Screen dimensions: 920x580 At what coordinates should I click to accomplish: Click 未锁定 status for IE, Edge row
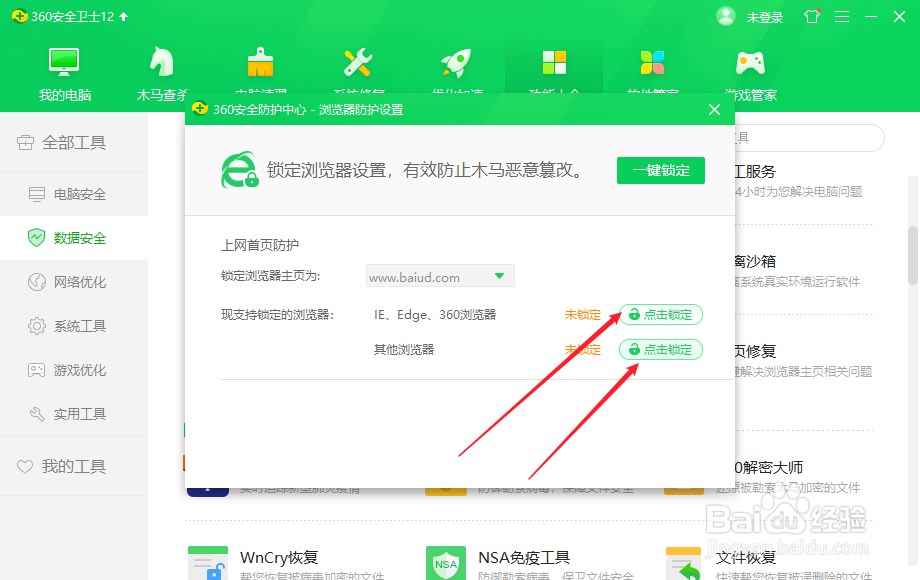click(x=583, y=315)
